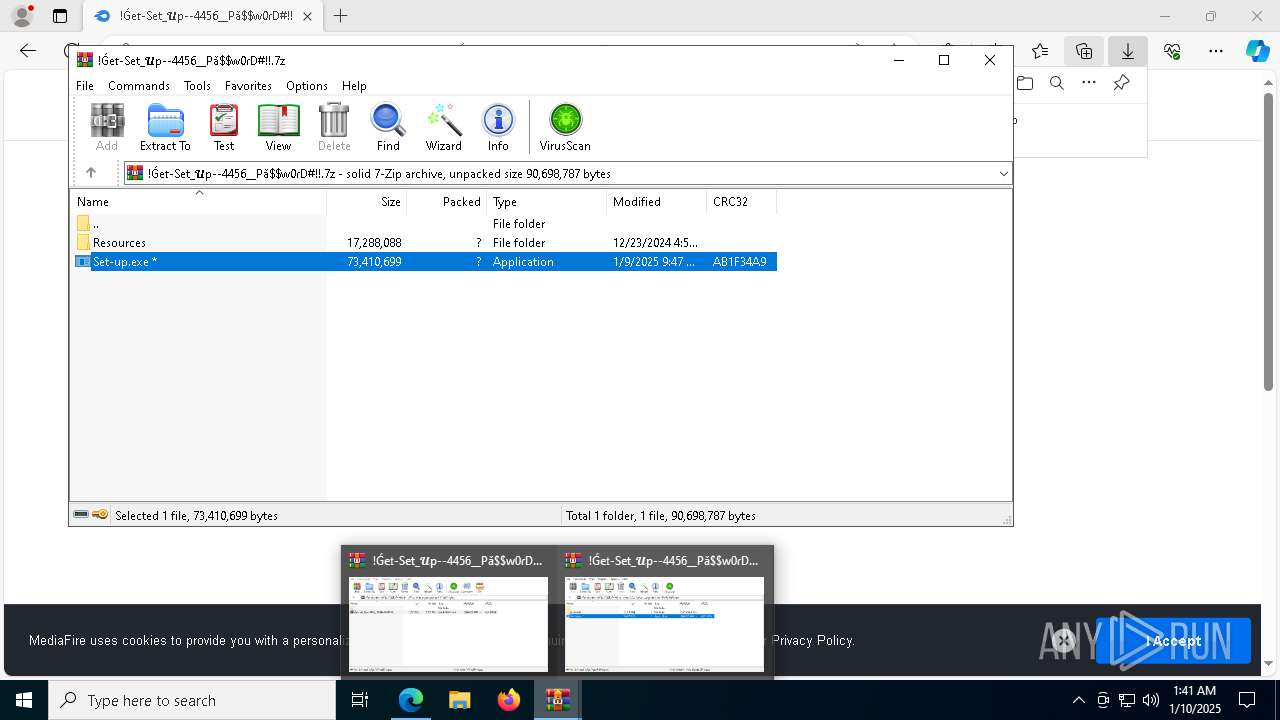The image size is (1280, 720).
Task: Open the Copilot sidebar icon
Action: (1257, 51)
